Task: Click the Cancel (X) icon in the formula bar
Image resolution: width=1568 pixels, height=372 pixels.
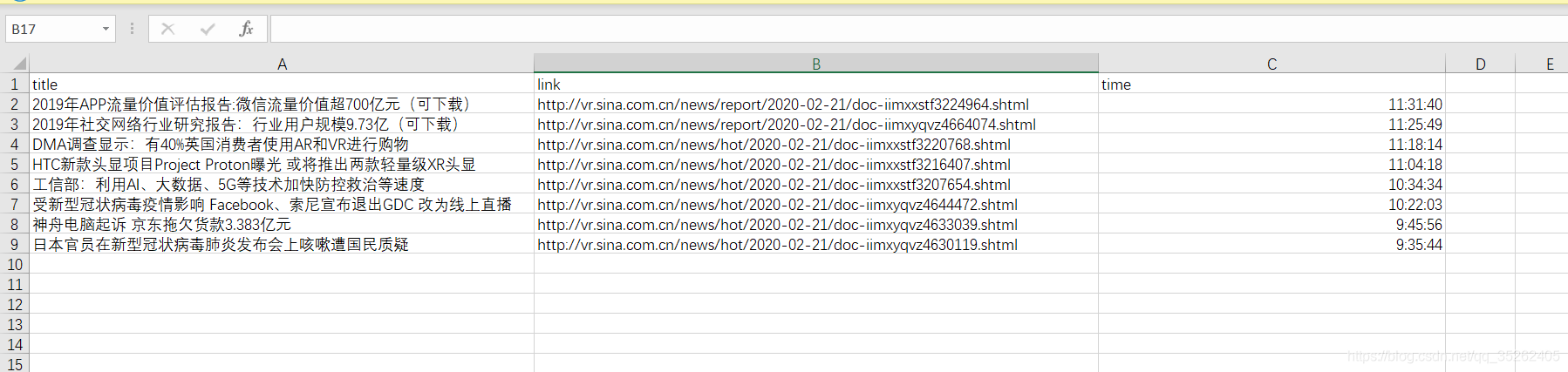Action: [x=168, y=29]
